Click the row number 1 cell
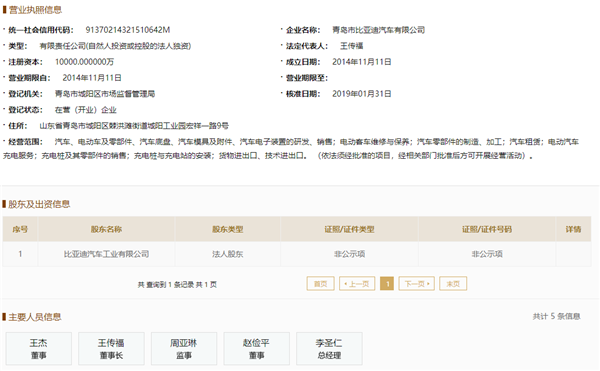Screen dimensions: 600x371 pos(20,254)
